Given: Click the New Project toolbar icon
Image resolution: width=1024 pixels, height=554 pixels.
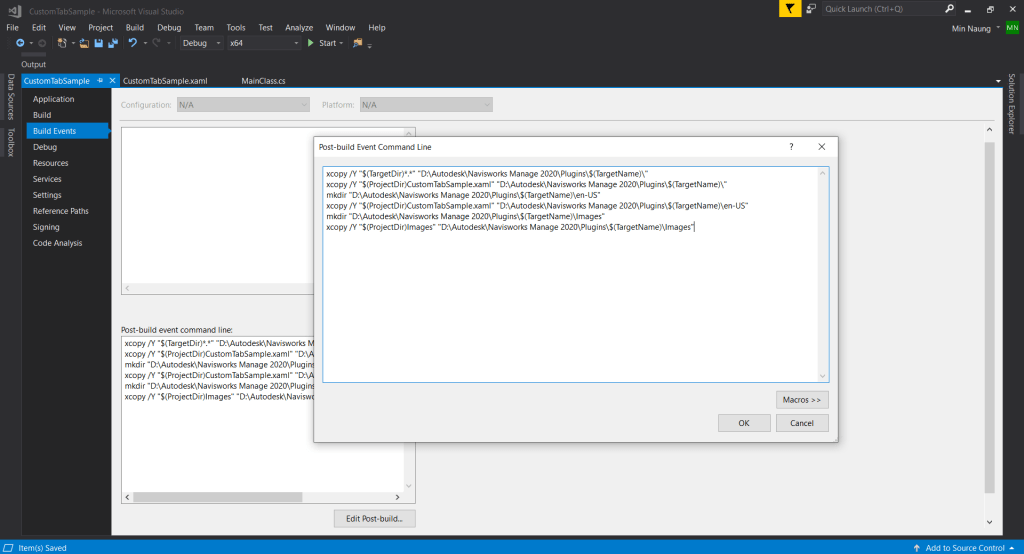Looking at the screenshot, I should 63,43.
